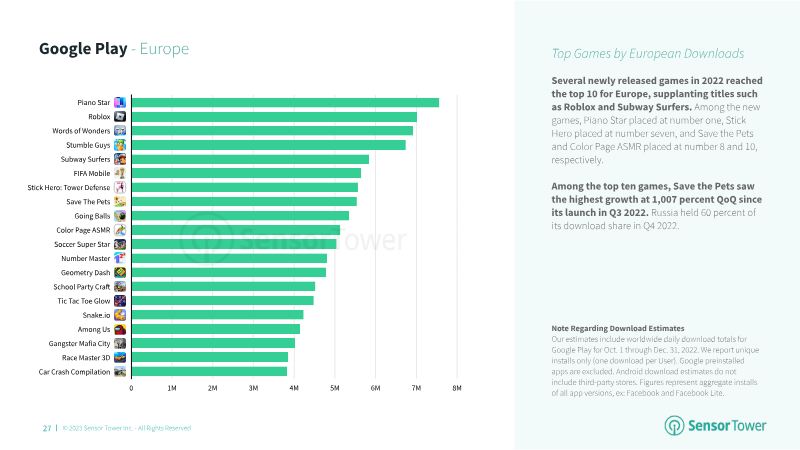The width and height of the screenshot is (800, 450).
Task: Click the Words of Wonders bar
Action: (x=272, y=131)
